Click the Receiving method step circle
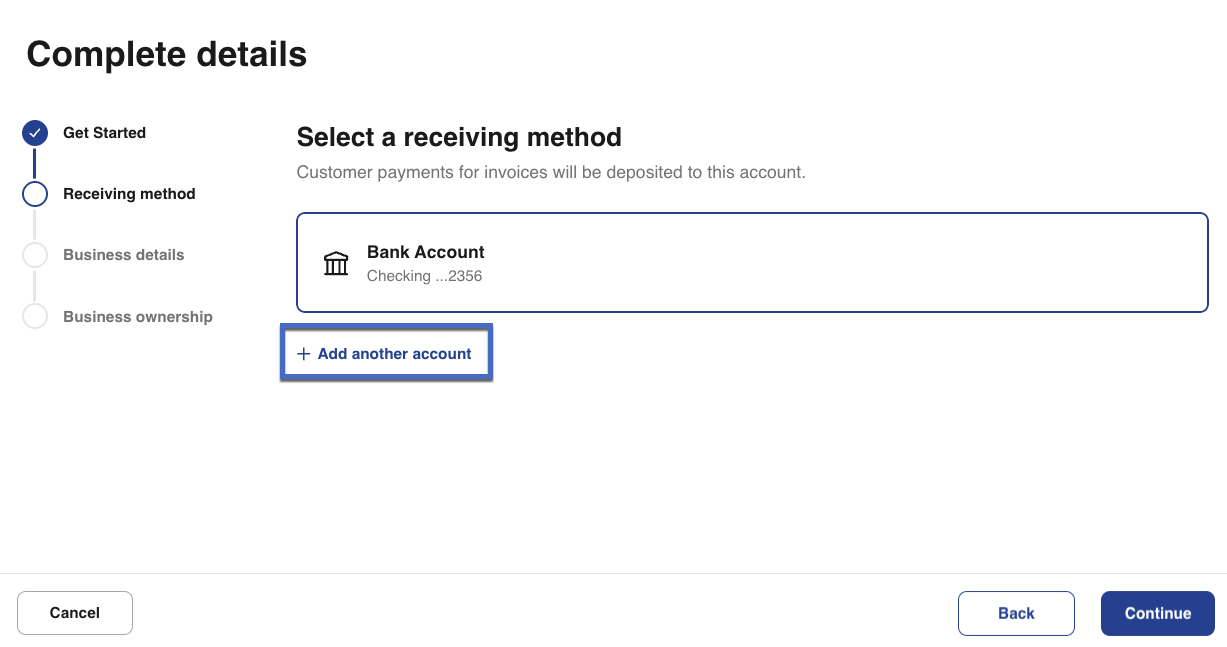Image resolution: width=1227 pixels, height=647 pixels. (35, 194)
